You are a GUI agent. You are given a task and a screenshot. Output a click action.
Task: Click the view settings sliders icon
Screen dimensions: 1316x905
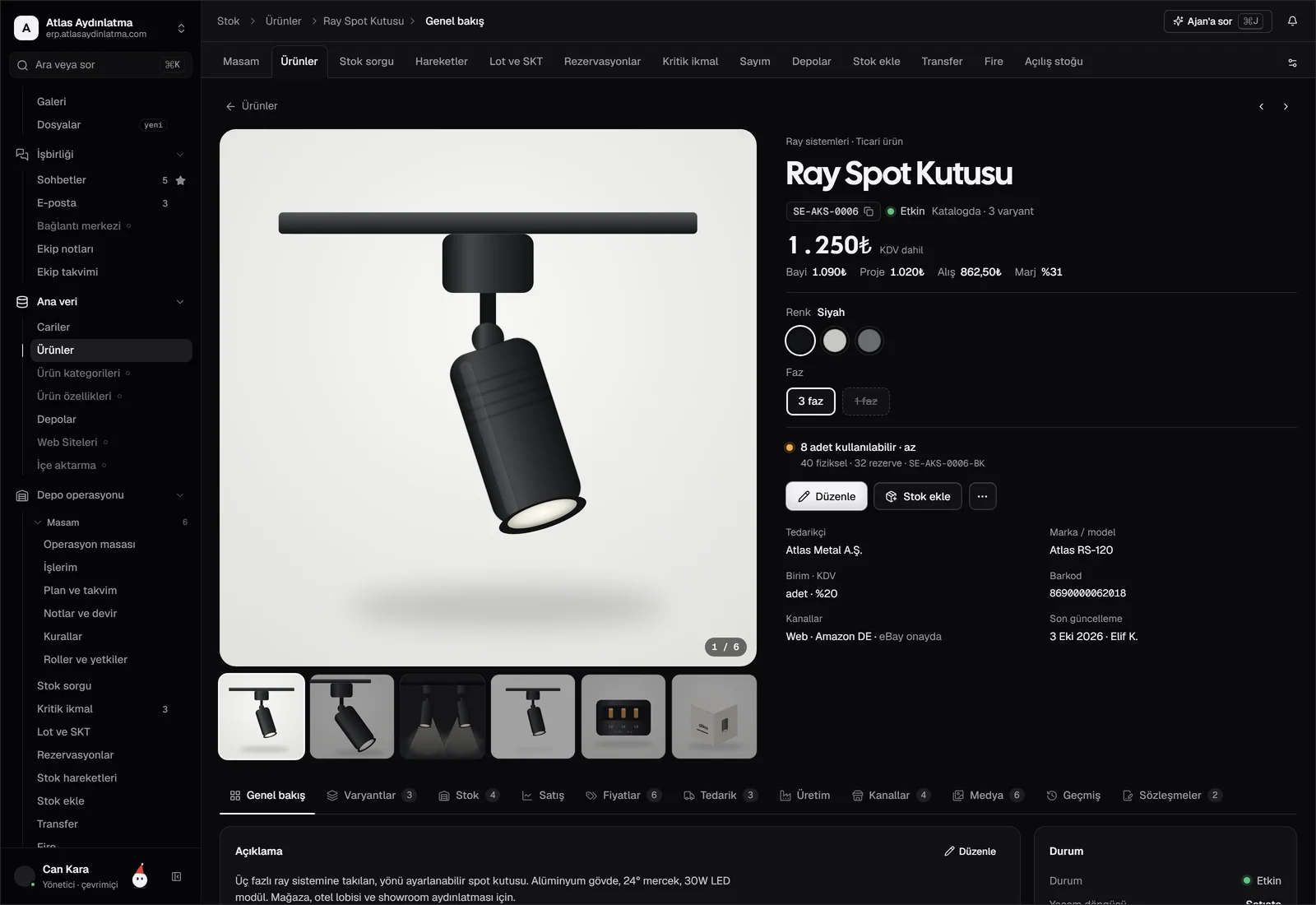coord(1292,63)
